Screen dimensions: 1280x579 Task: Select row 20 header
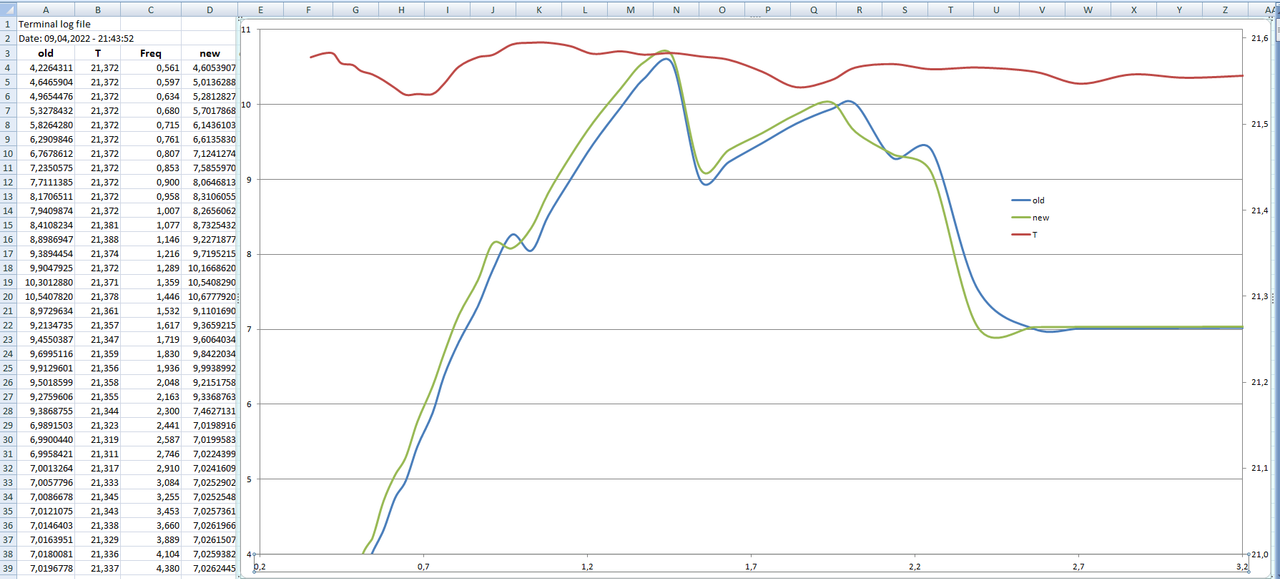[8, 297]
